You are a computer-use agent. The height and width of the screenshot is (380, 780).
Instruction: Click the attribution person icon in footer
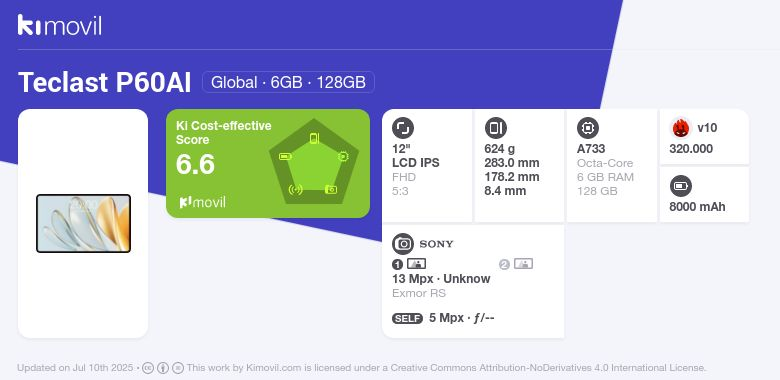click(x=163, y=368)
